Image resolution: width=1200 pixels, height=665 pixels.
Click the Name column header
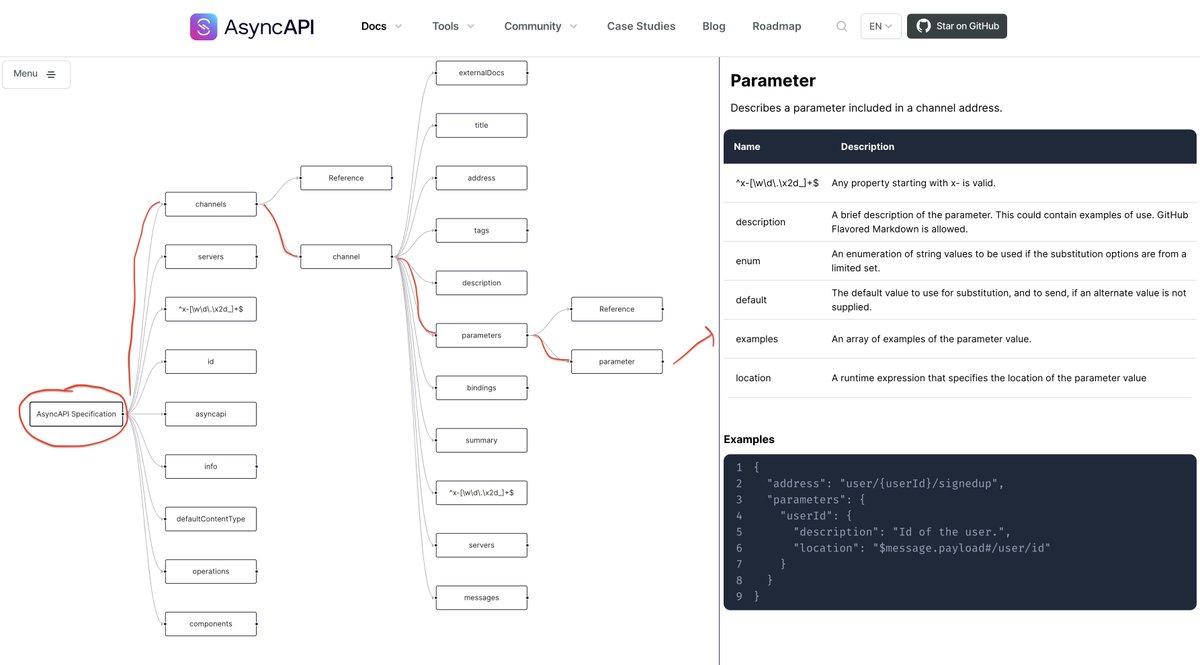[x=747, y=146]
